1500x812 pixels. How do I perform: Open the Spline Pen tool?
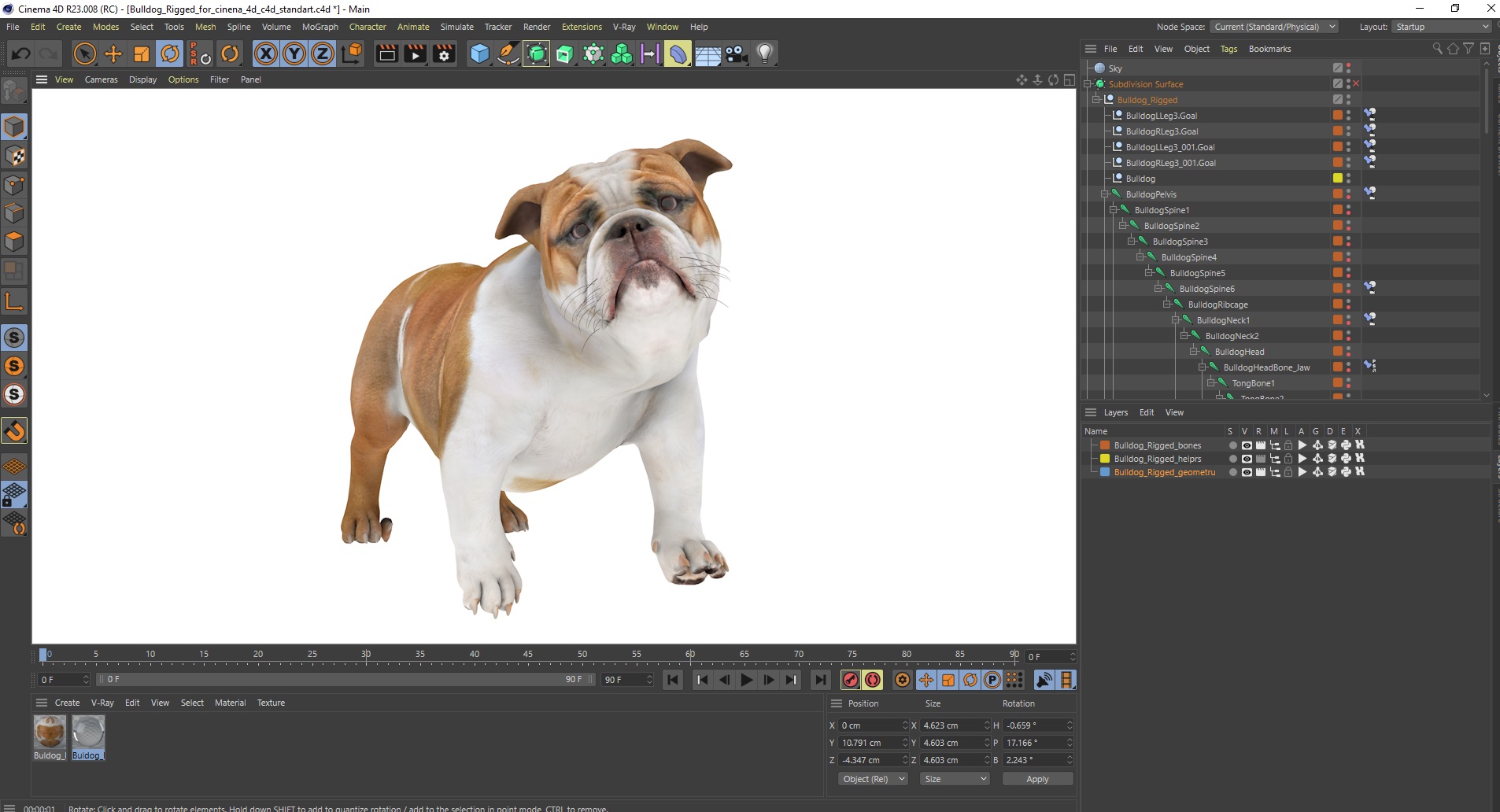tap(508, 54)
